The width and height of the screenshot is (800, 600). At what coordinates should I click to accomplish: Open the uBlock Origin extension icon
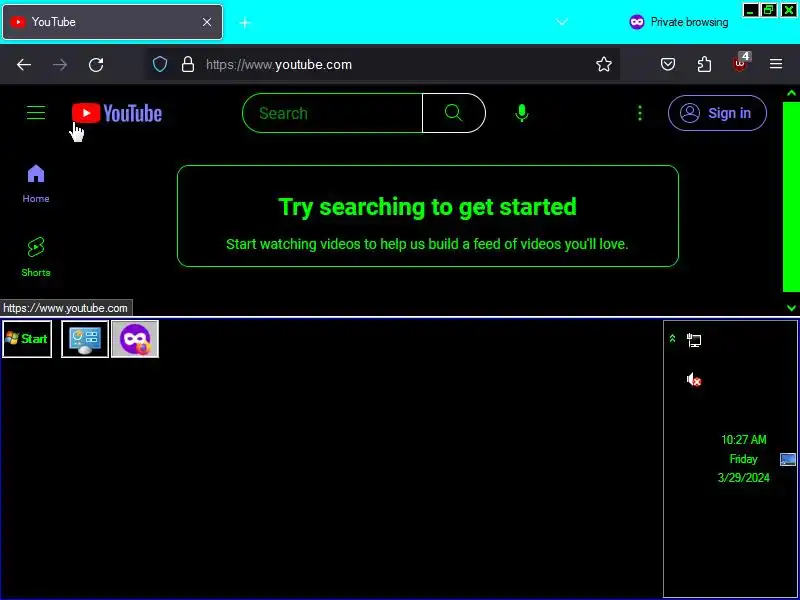[x=741, y=62]
